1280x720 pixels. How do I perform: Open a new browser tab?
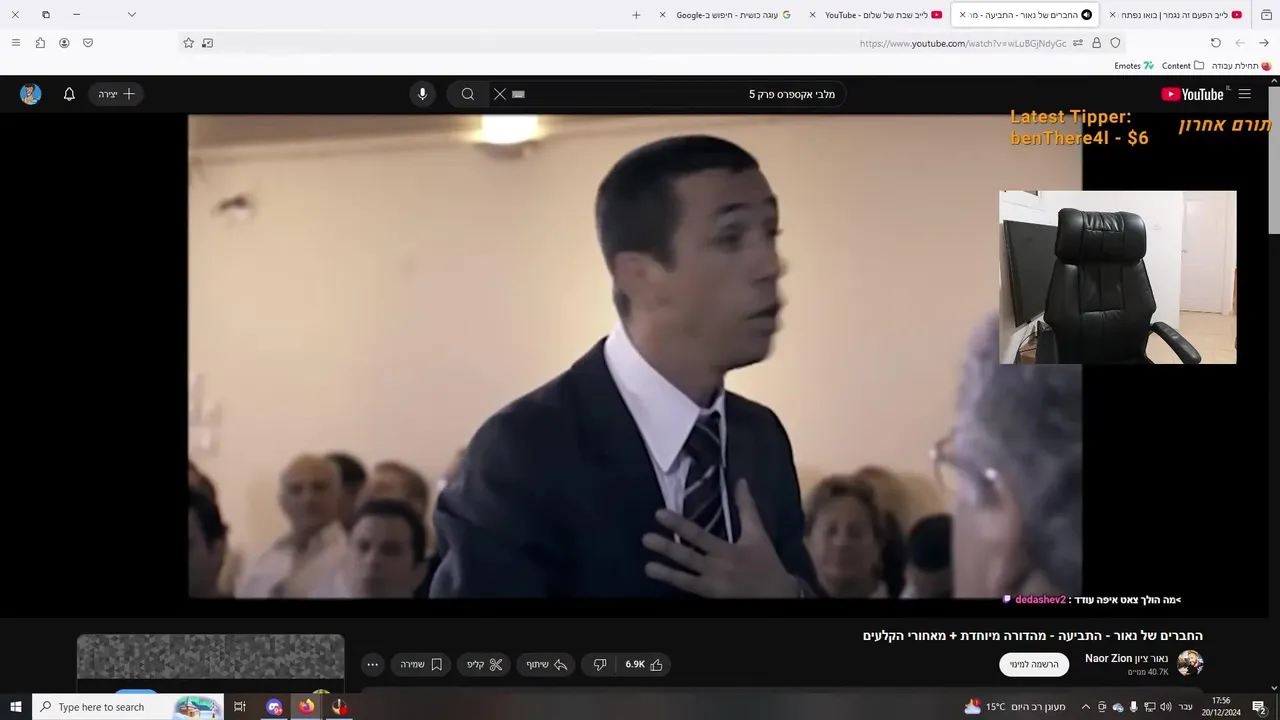coord(636,15)
